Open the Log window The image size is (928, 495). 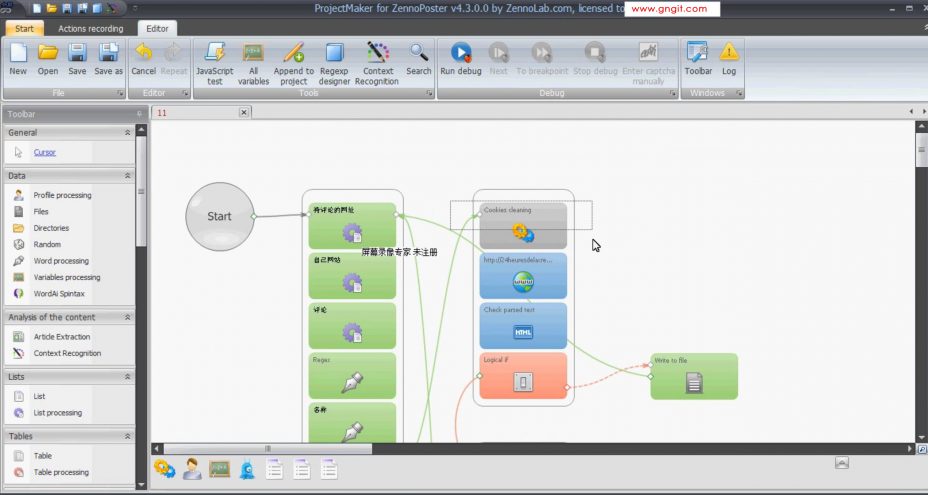coord(729,59)
